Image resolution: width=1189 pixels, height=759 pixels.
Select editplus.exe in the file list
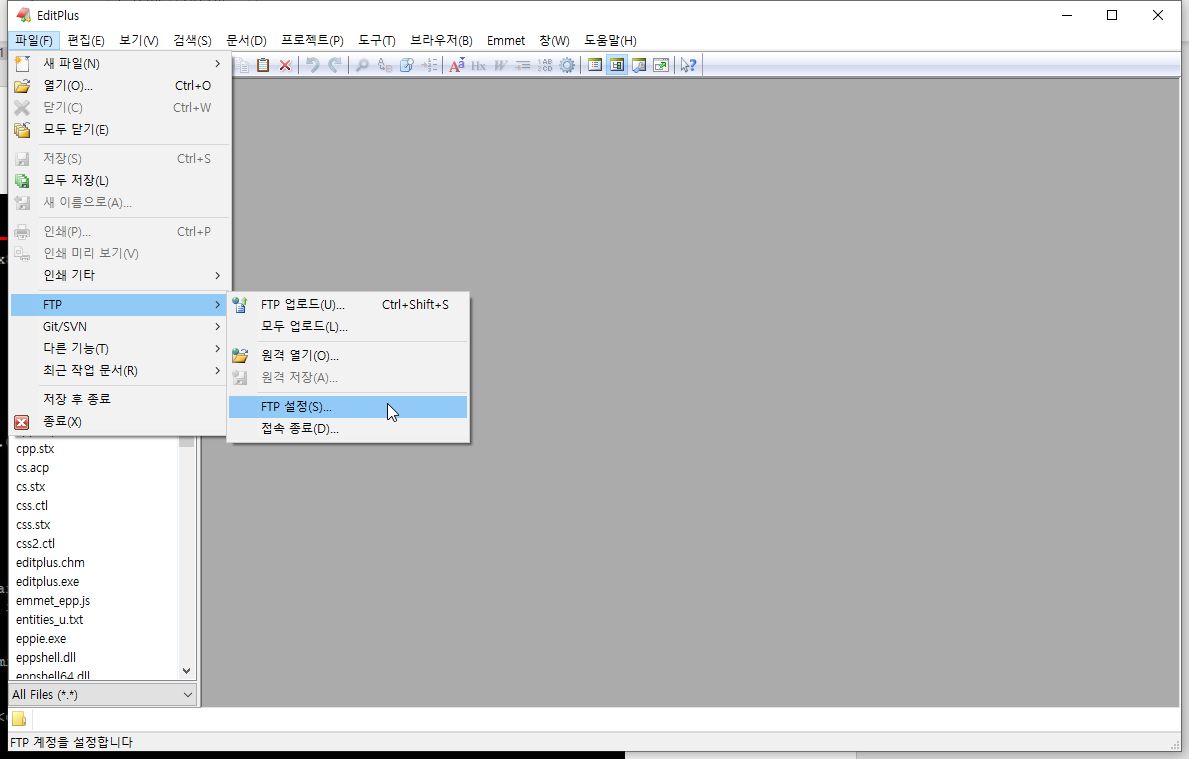tap(47, 582)
